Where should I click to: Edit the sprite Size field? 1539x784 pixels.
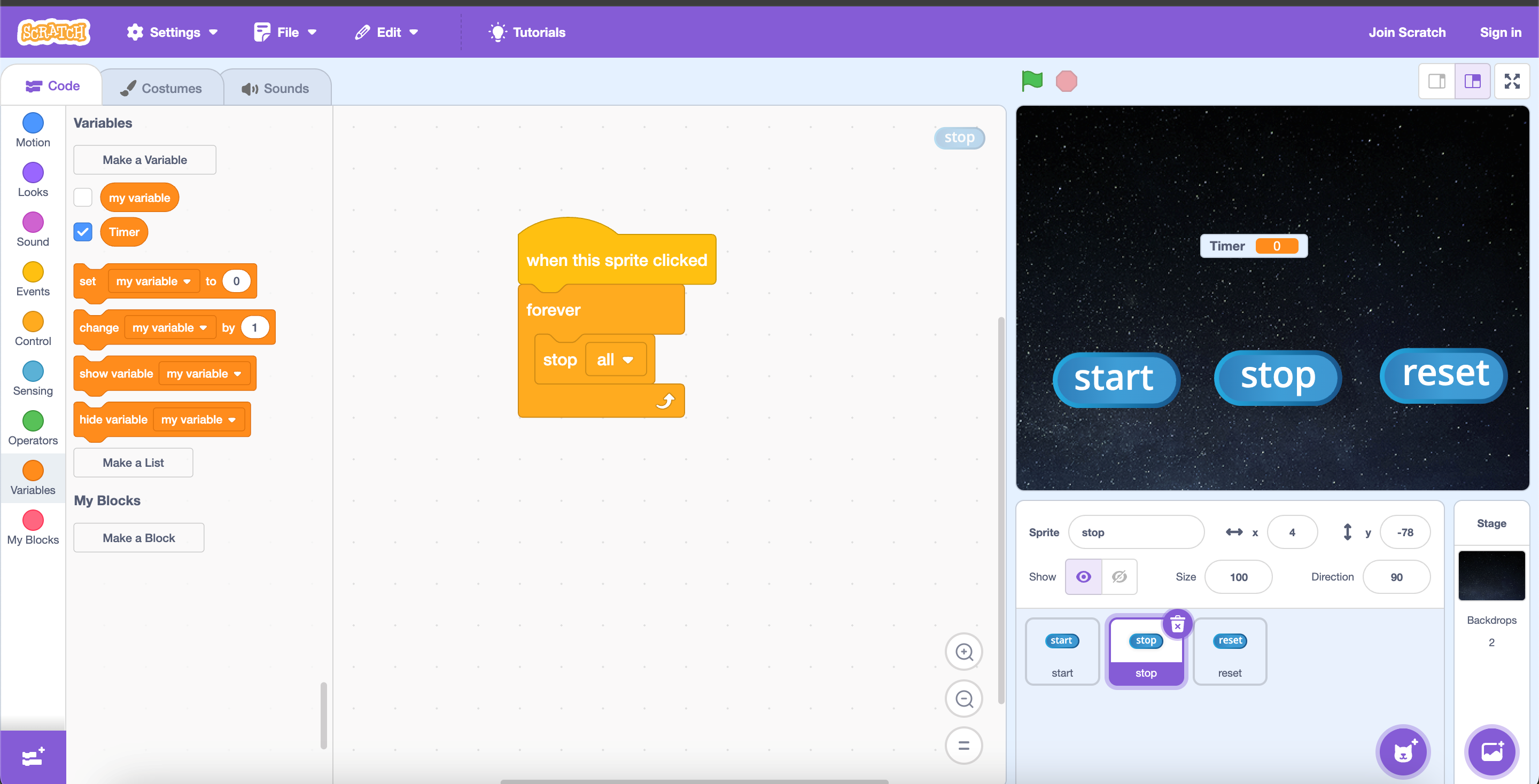(1239, 577)
